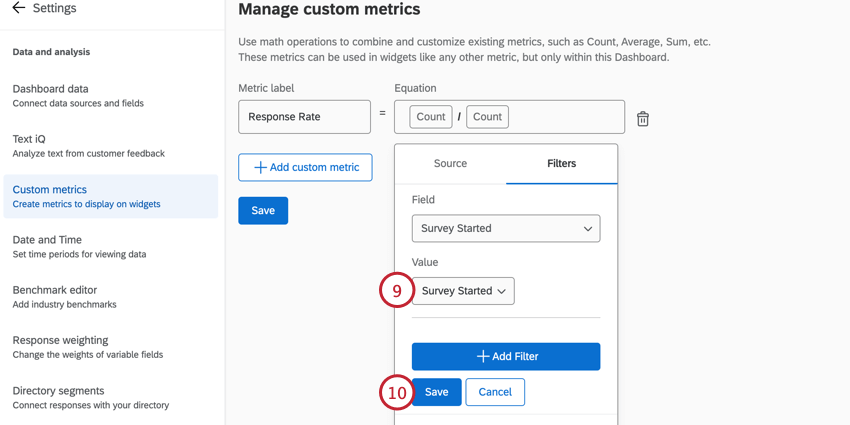
Task: Click the Metric label input field
Action: pyautogui.click(x=304, y=117)
